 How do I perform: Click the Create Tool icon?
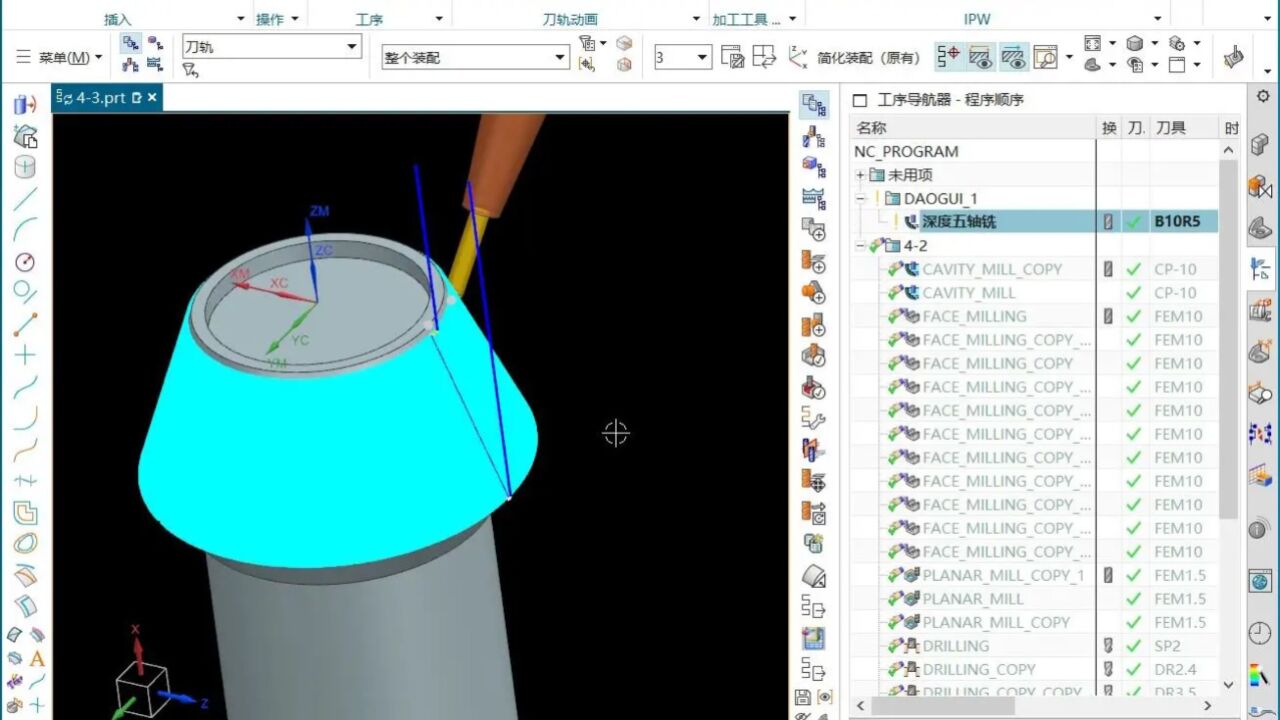pyautogui.click(x=814, y=262)
